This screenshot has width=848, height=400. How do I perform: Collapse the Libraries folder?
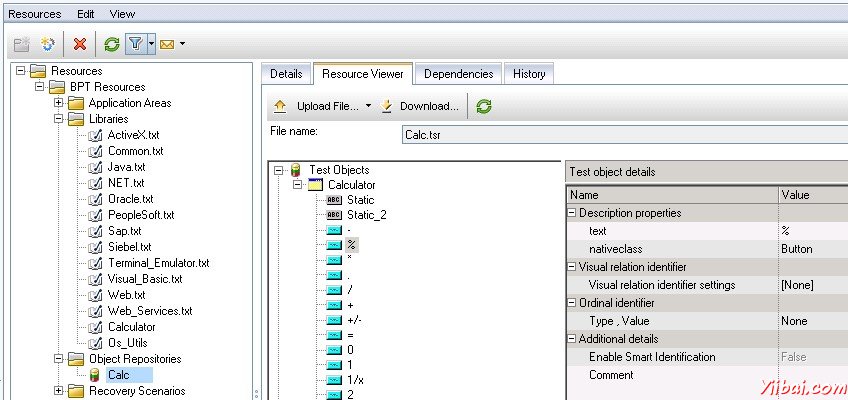pyautogui.click(x=58, y=119)
